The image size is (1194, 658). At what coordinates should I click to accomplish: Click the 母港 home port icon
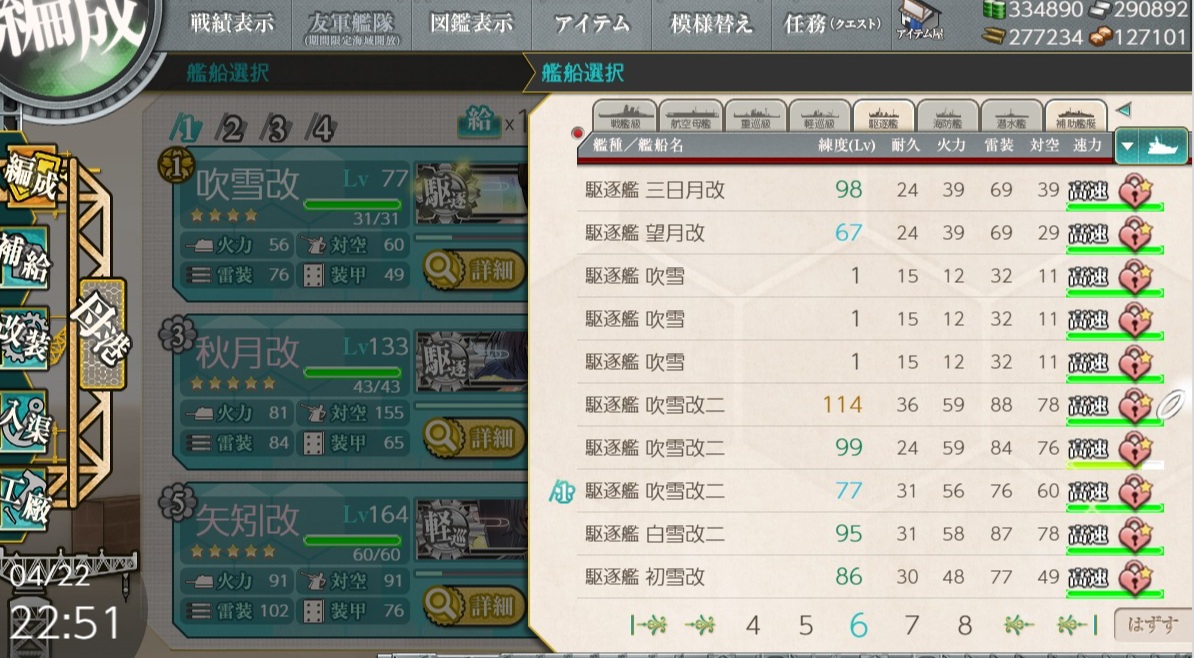pos(101,334)
